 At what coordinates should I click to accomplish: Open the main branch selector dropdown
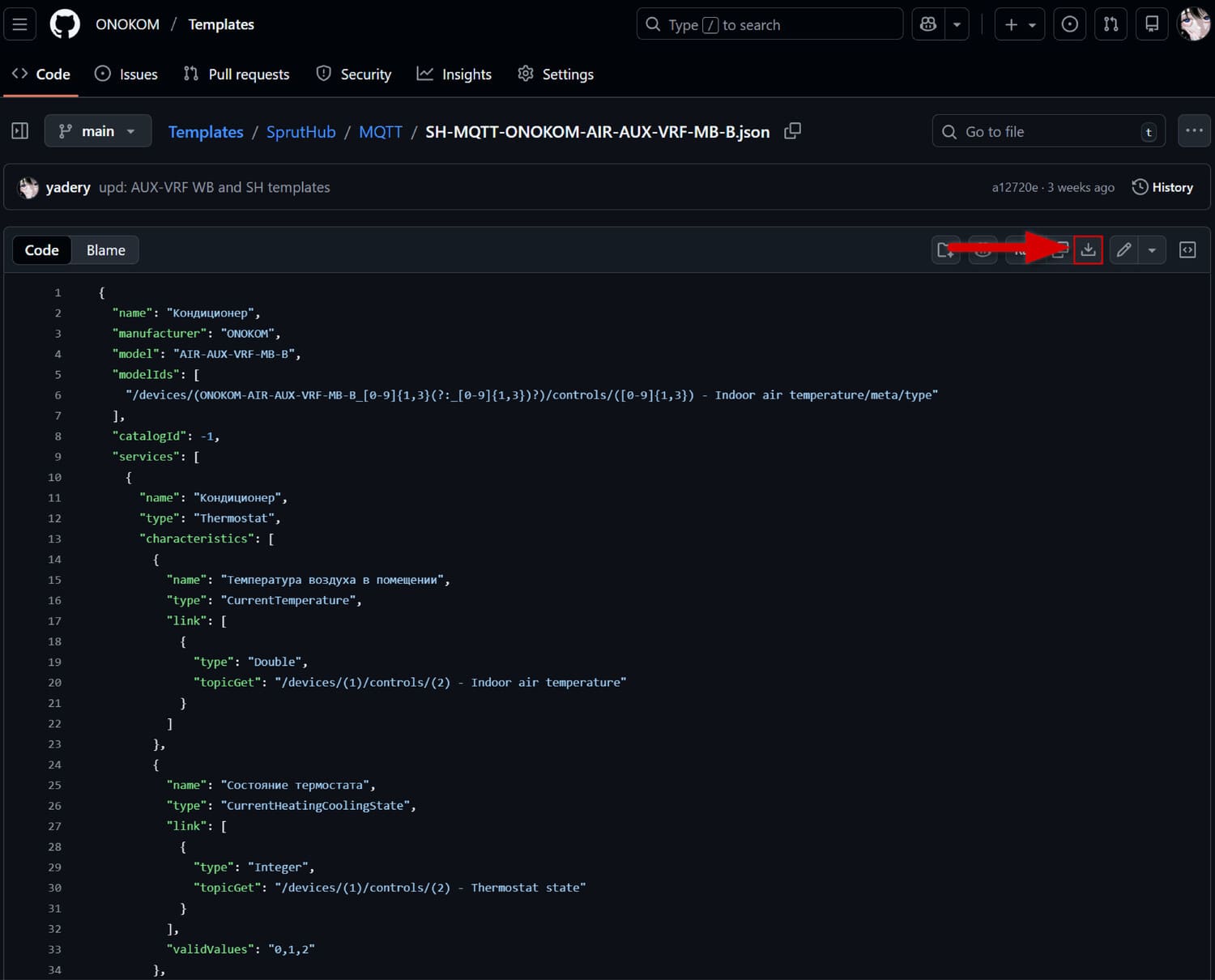click(x=98, y=131)
